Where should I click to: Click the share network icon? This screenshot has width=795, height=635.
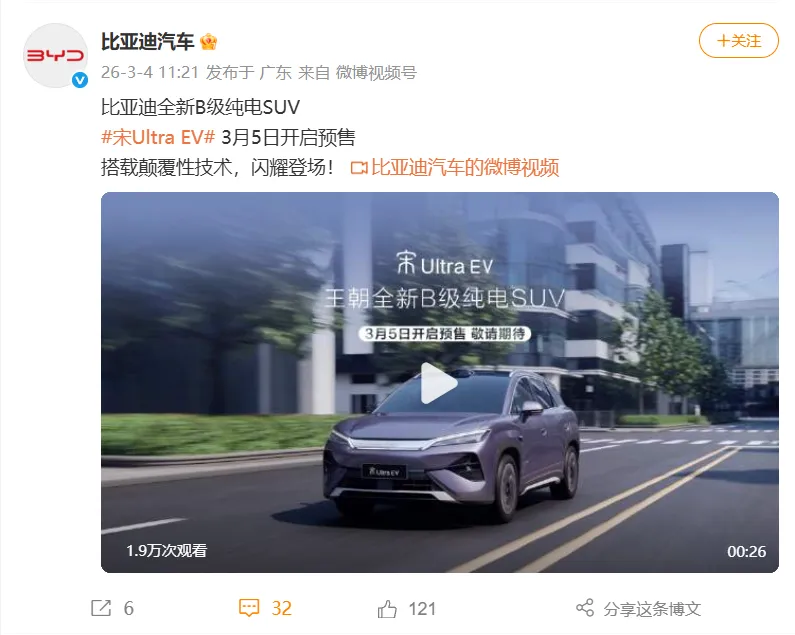click(585, 608)
